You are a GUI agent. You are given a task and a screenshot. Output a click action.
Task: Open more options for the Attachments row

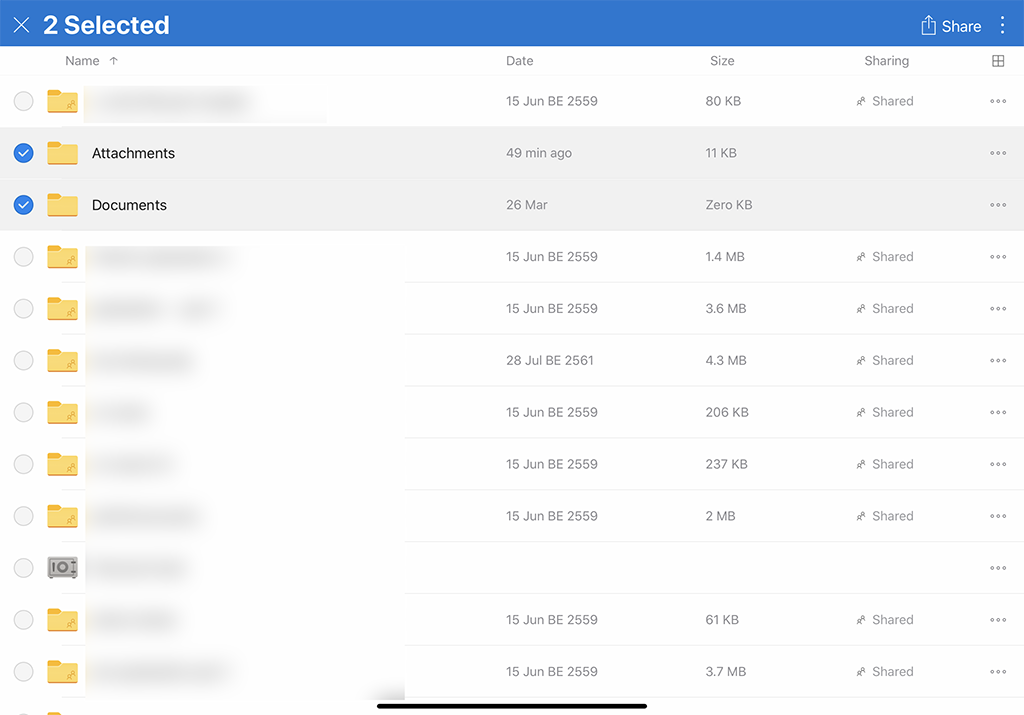pyautogui.click(x=997, y=153)
